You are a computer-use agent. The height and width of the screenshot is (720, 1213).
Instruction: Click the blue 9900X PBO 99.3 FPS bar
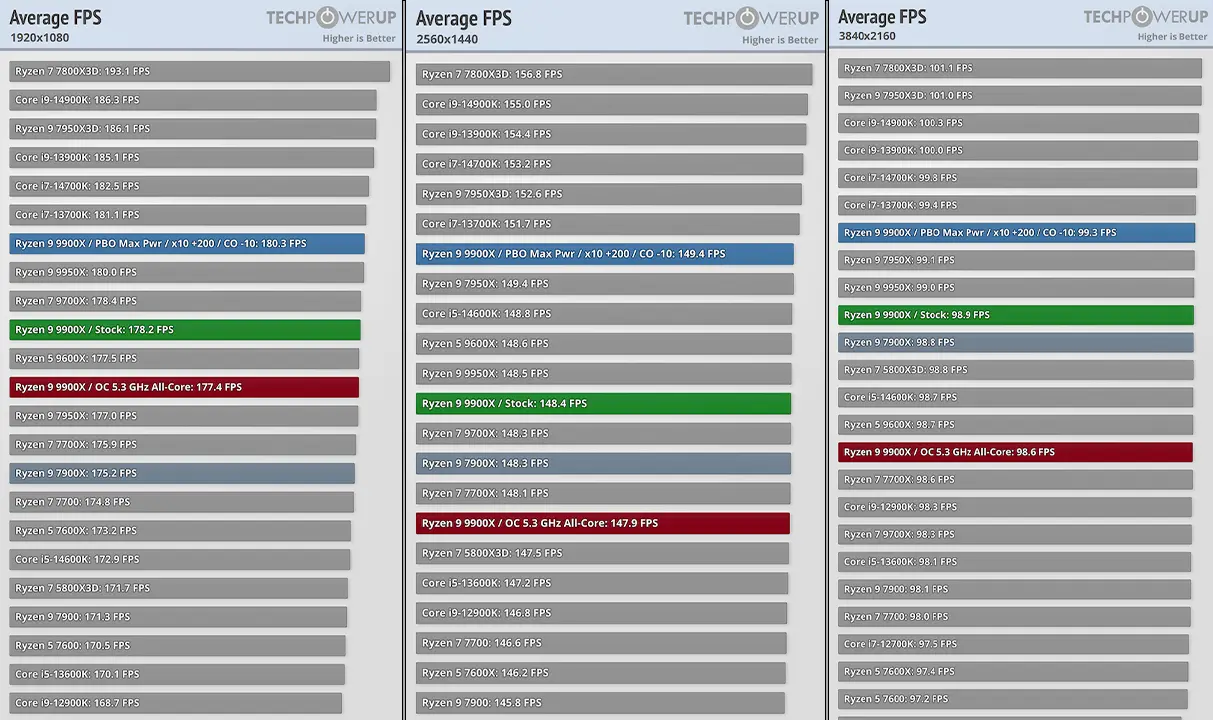point(1016,233)
